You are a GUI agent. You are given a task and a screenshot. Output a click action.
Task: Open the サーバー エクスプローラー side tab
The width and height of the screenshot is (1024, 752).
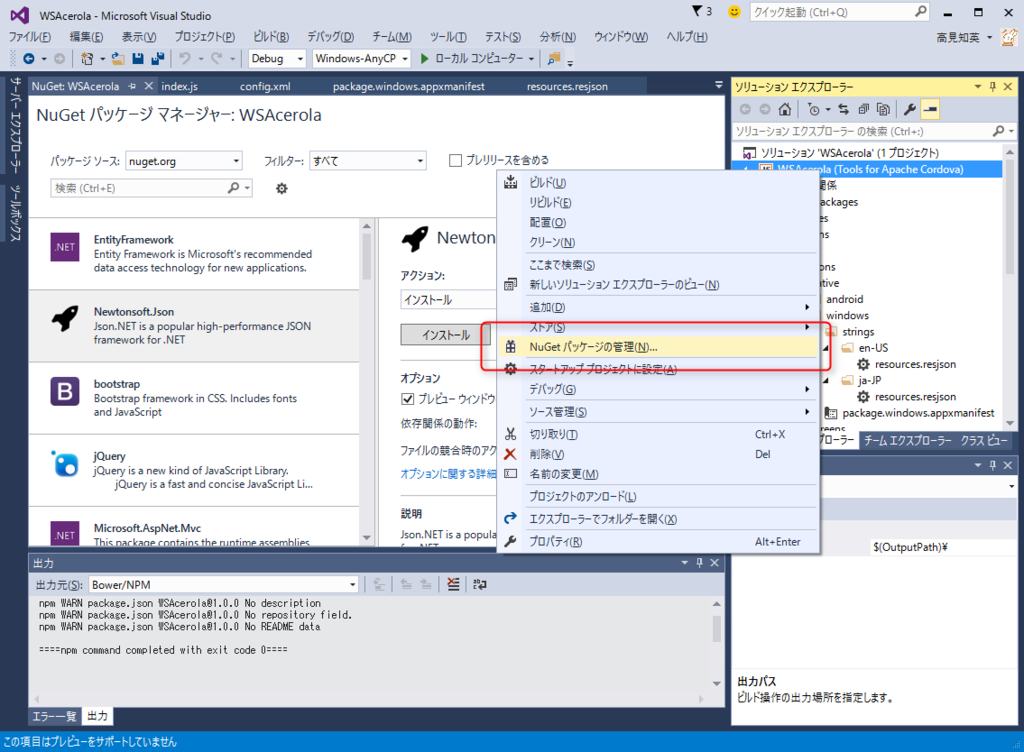point(15,125)
